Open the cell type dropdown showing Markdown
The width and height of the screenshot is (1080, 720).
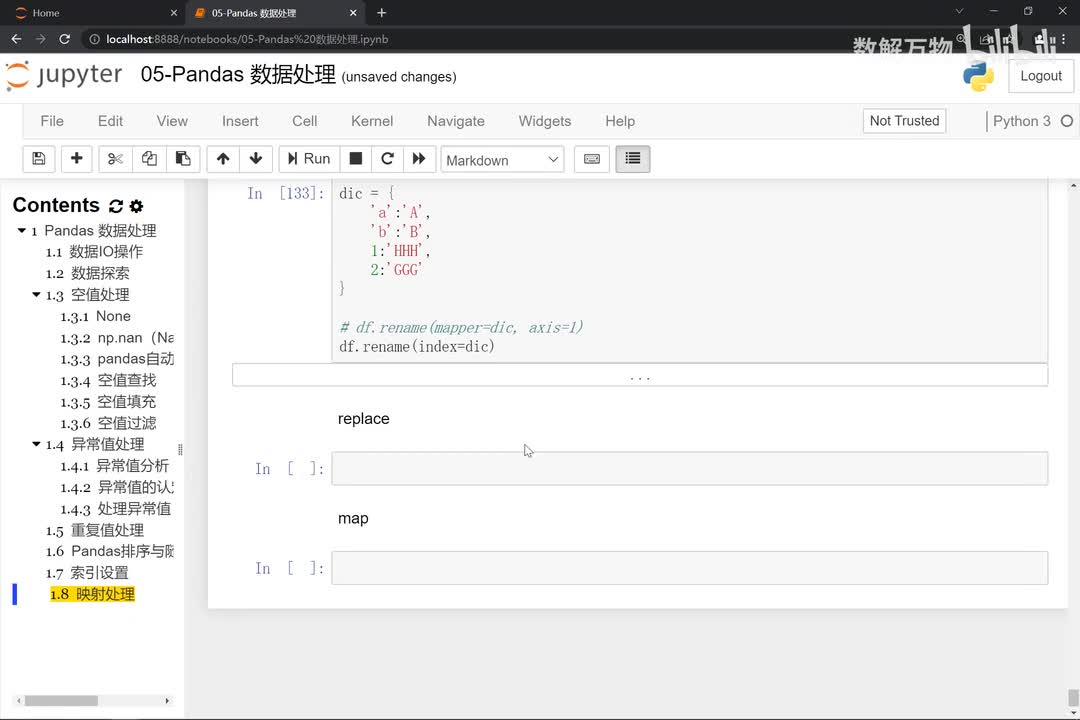pyautogui.click(x=502, y=160)
